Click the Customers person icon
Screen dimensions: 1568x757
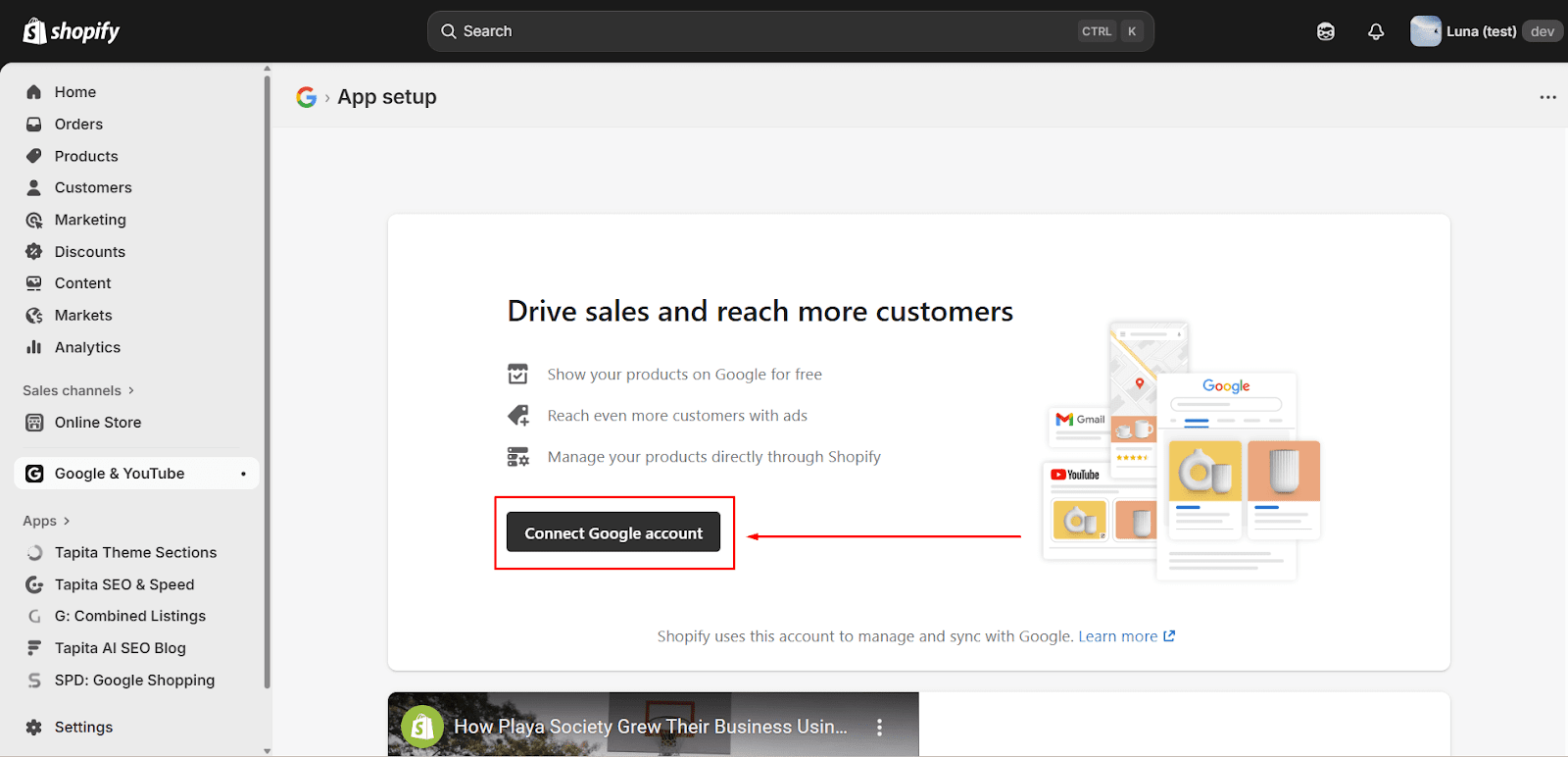[x=34, y=187]
